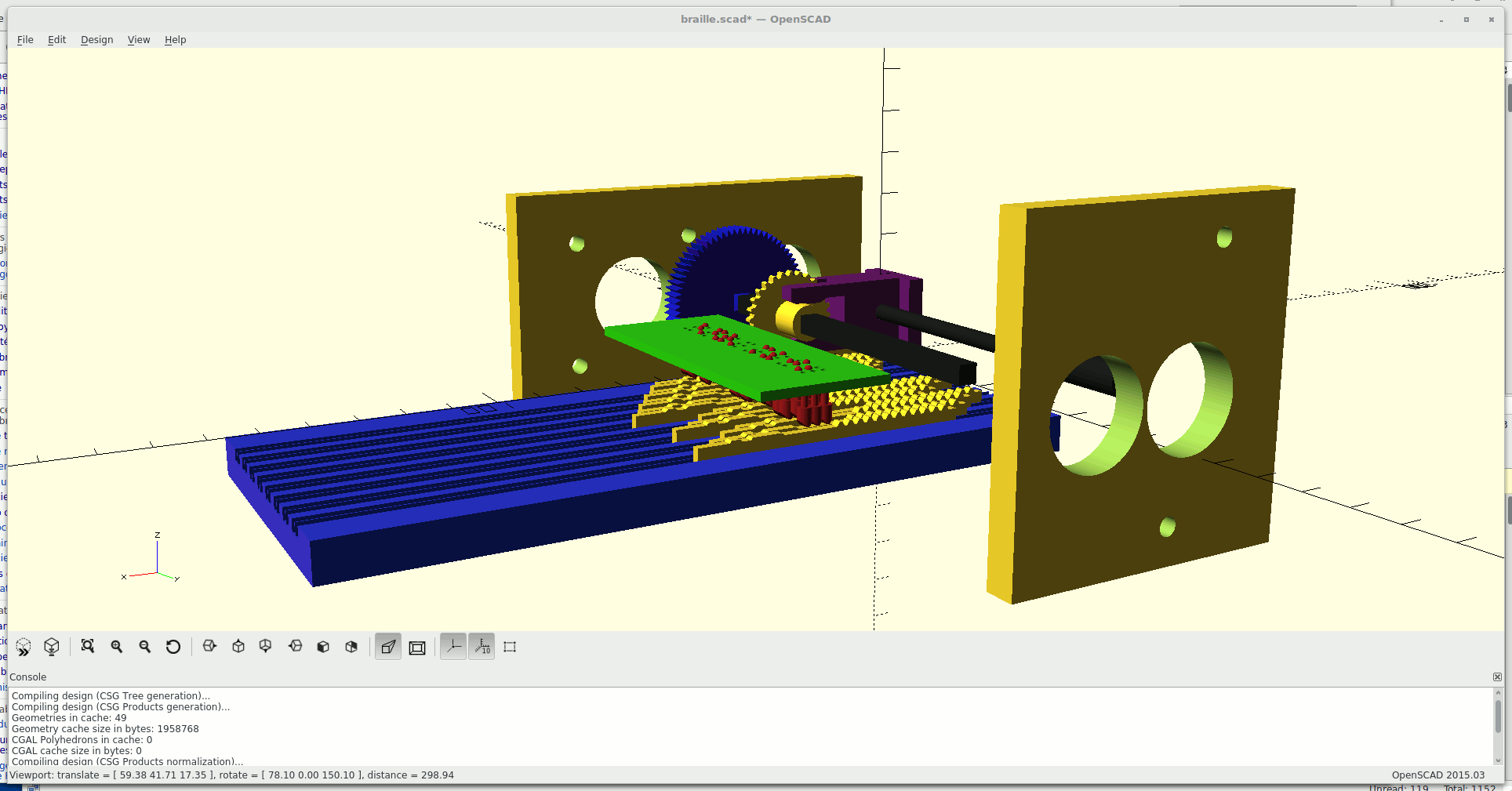Click the full Render icon
1512x791 pixels.
[52, 647]
